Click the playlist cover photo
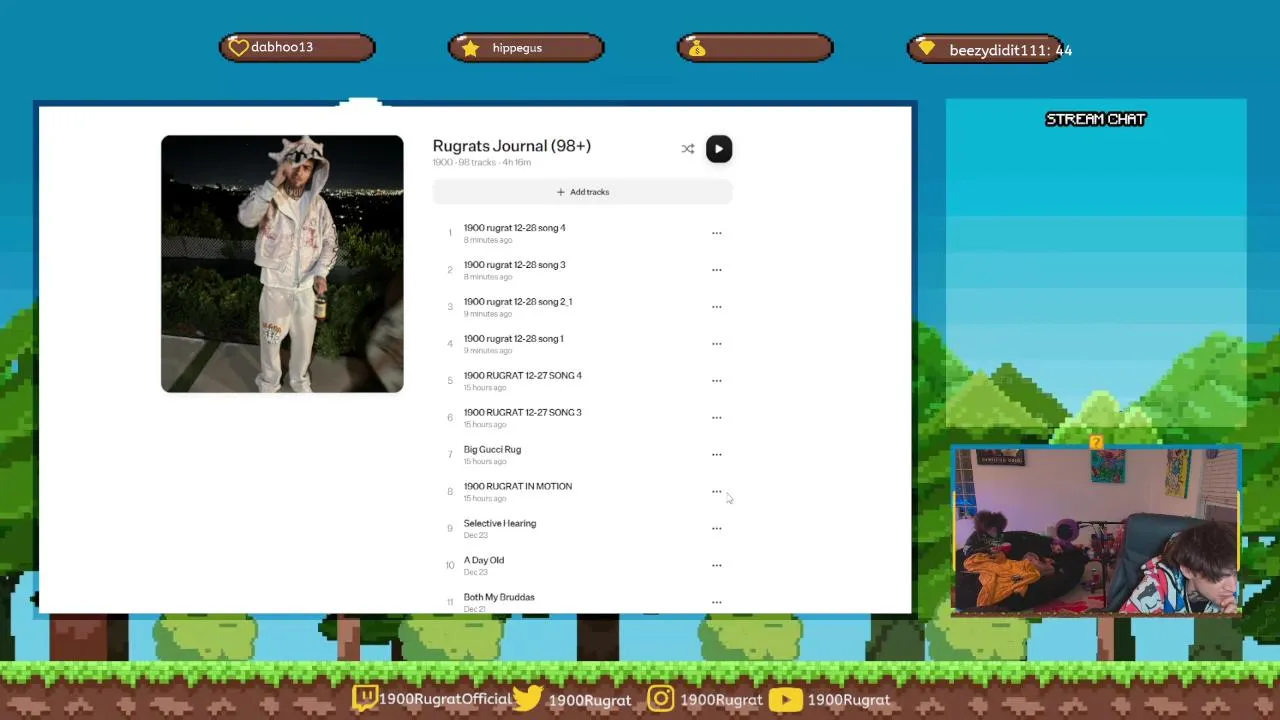Screen dimensions: 1280x720 (282, 264)
